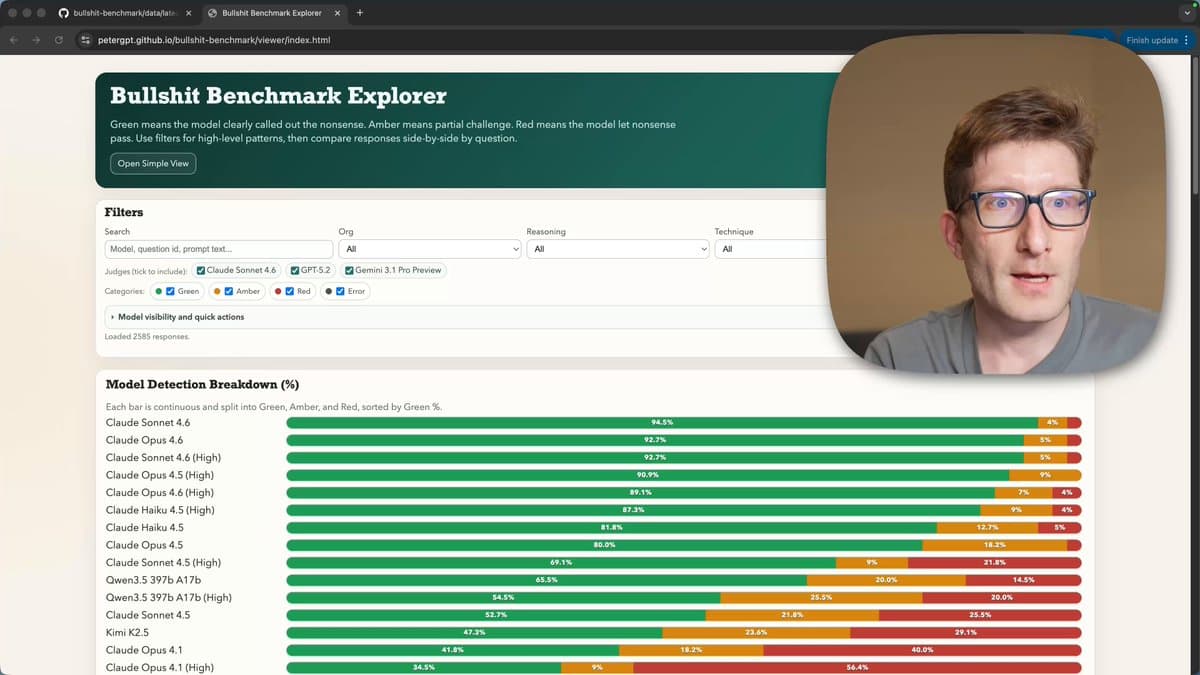Image resolution: width=1200 pixels, height=675 pixels.
Task: Disable the Amber category checkbox
Action: [x=229, y=291]
